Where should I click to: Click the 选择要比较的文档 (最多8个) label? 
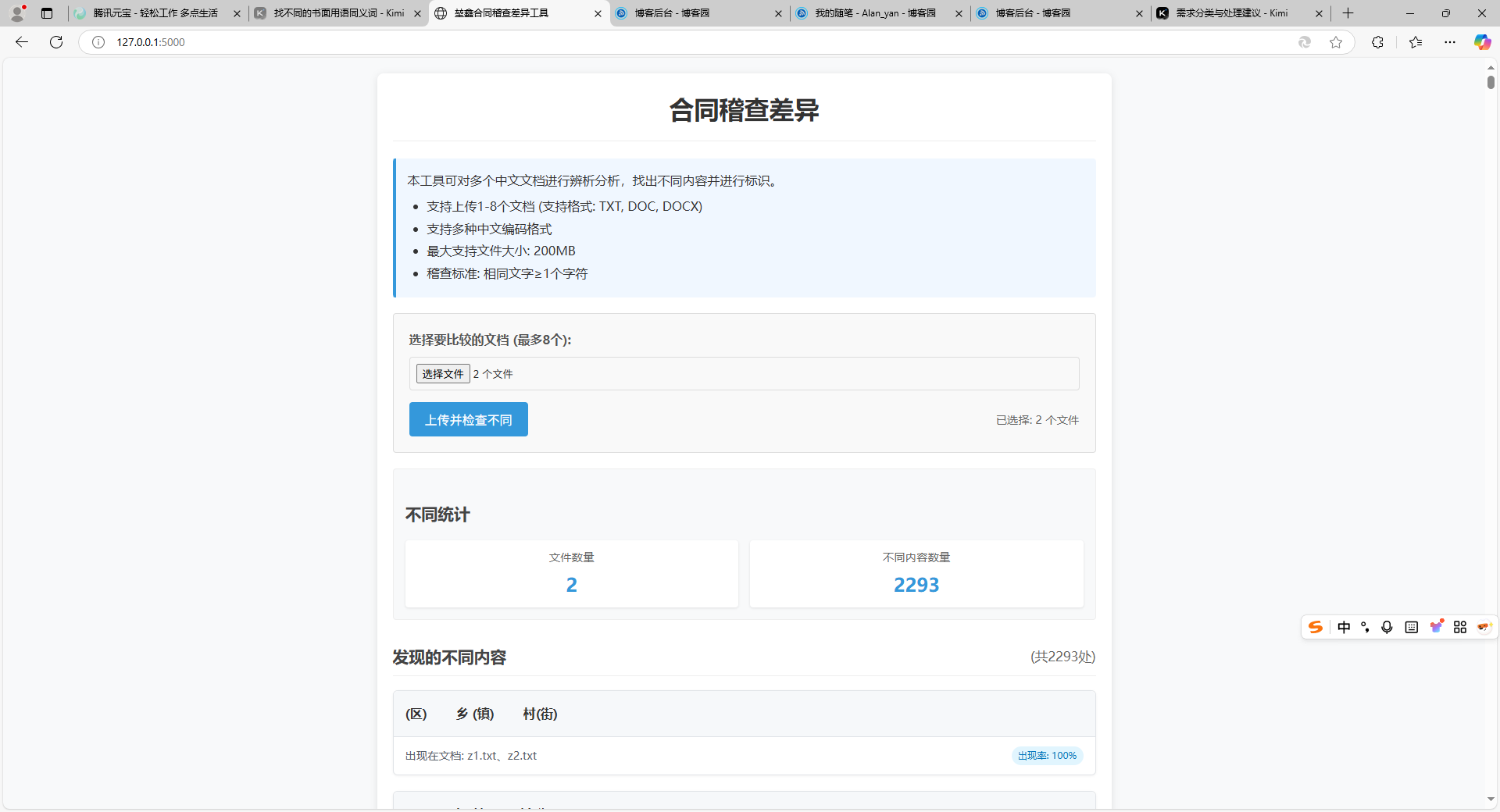click(490, 340)
